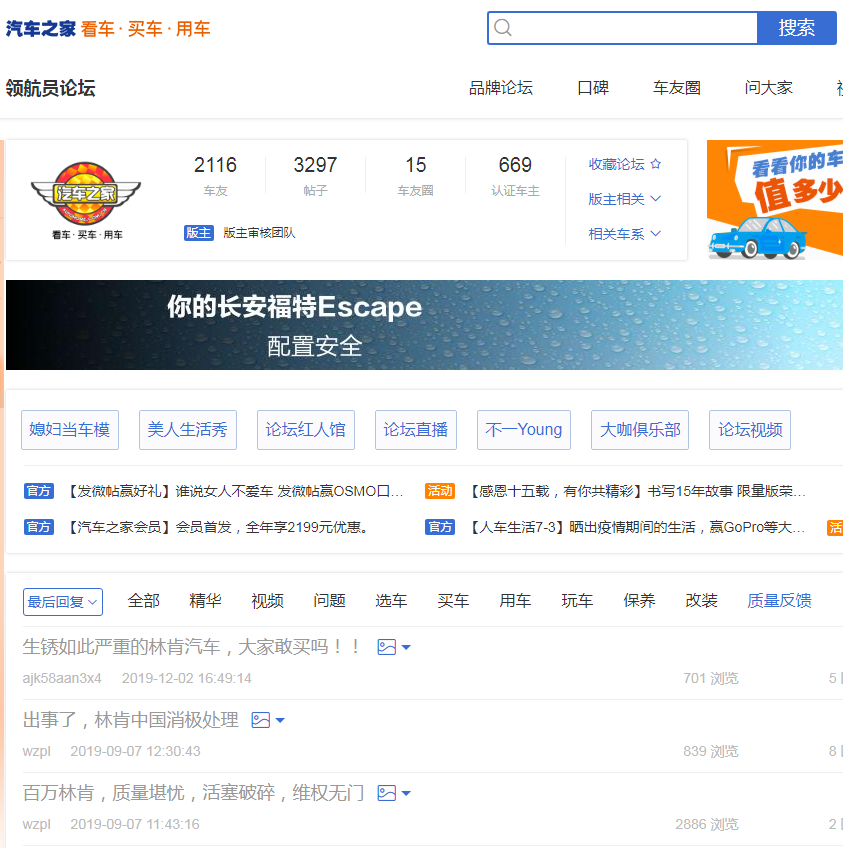Click the winged Autohome forum badge logo
843x848 pixels.
pyautogui.click(x=86, y=193)
